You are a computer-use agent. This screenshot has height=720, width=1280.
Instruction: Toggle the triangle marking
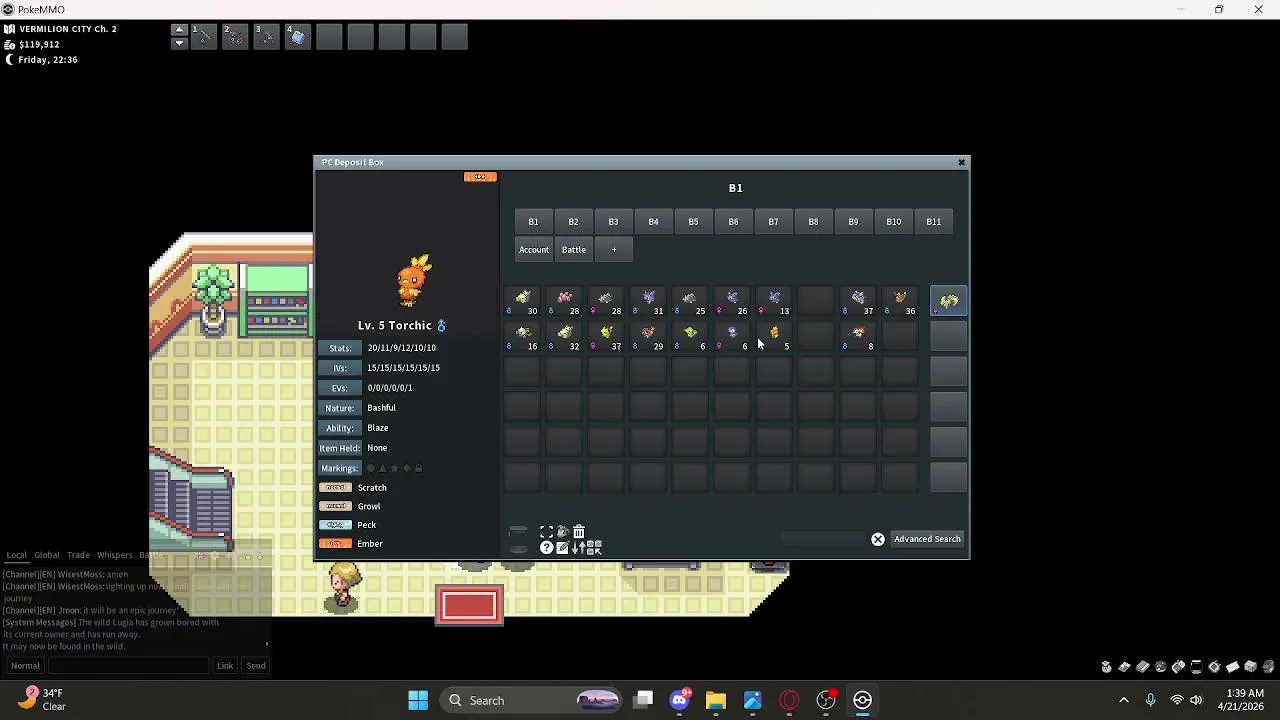pyautogui.click(x=383, y=468)
